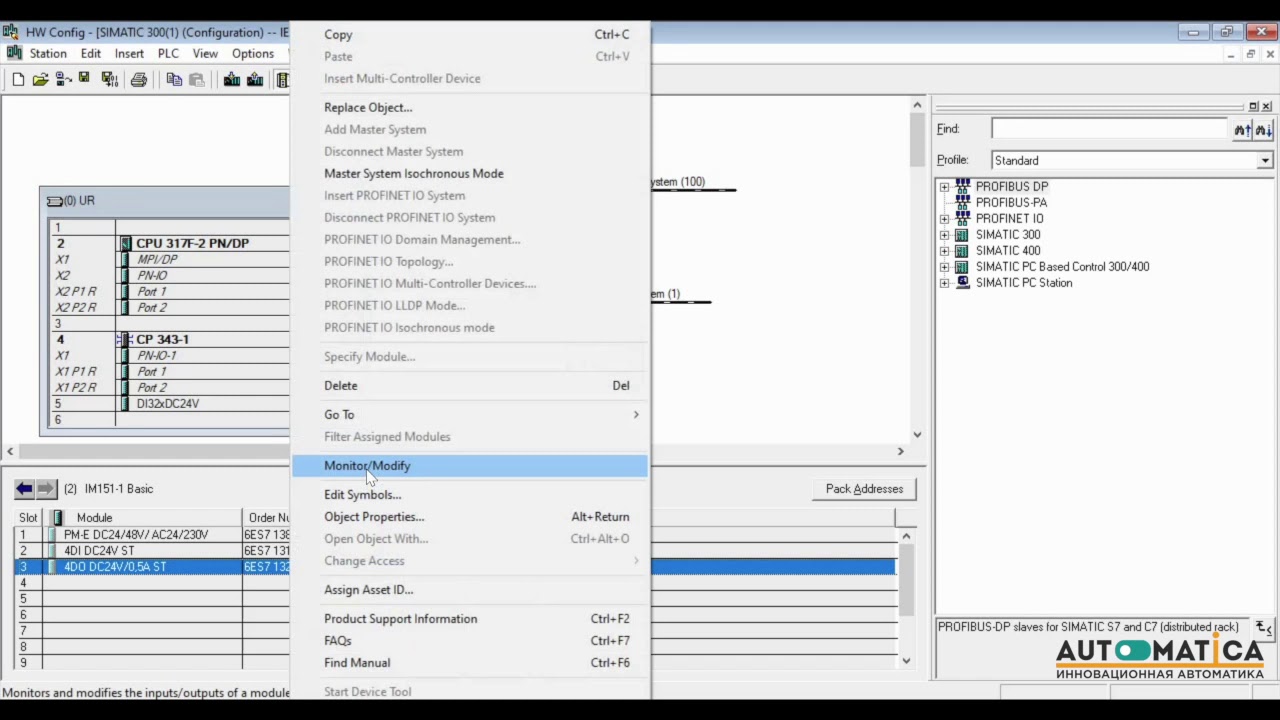Undock the hardware catalog panel
This screenshot has width=1280, height=720.
[1253, 106]
